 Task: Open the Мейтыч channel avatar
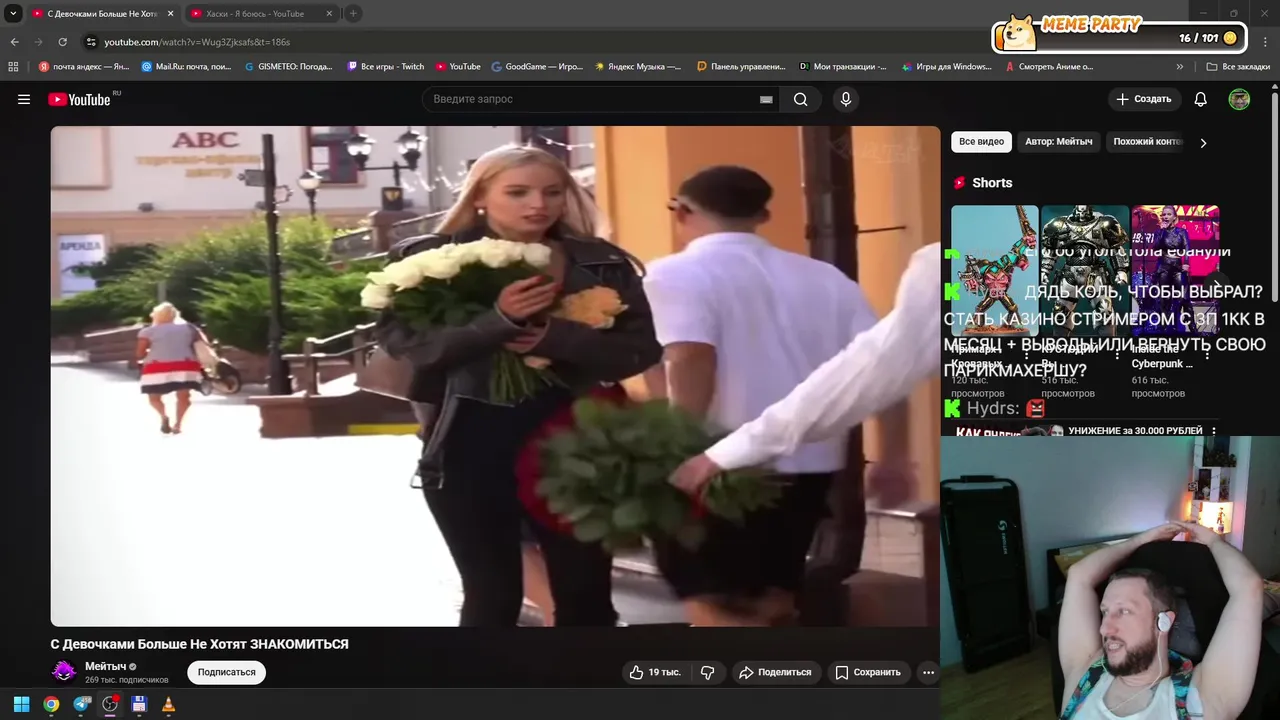tap(64, 672)
